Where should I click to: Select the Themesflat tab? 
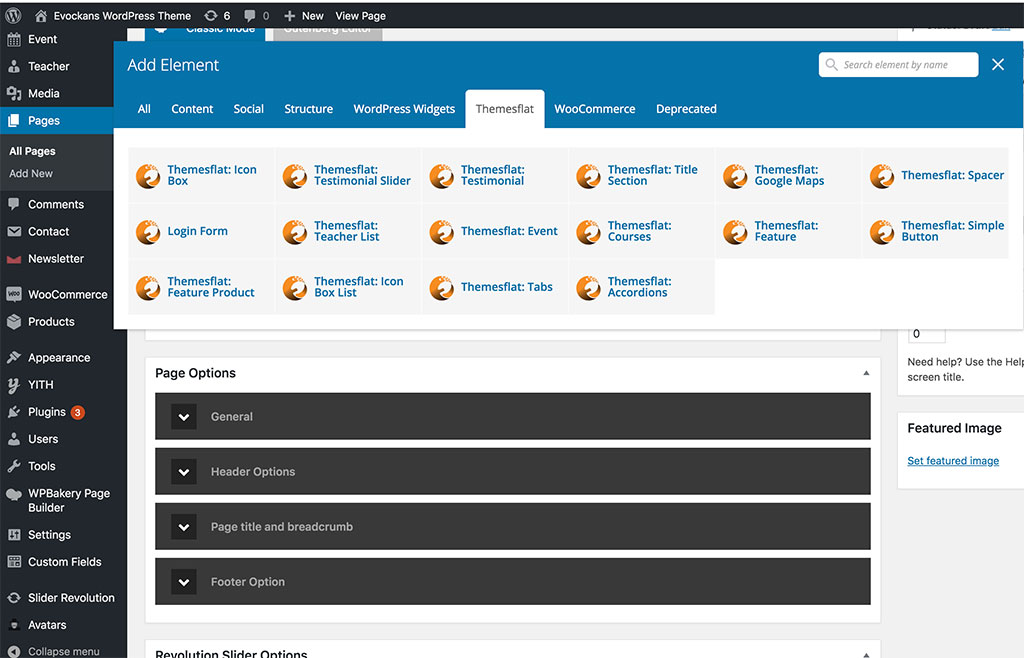tap(505, 109)
